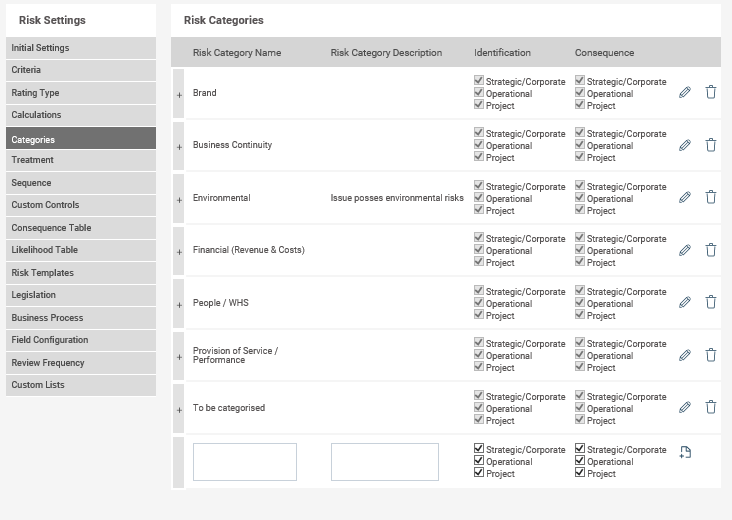Delete the Financial (Revenue & Costs) category
This screenshot has width=732, height=520.
pos(711,250)
